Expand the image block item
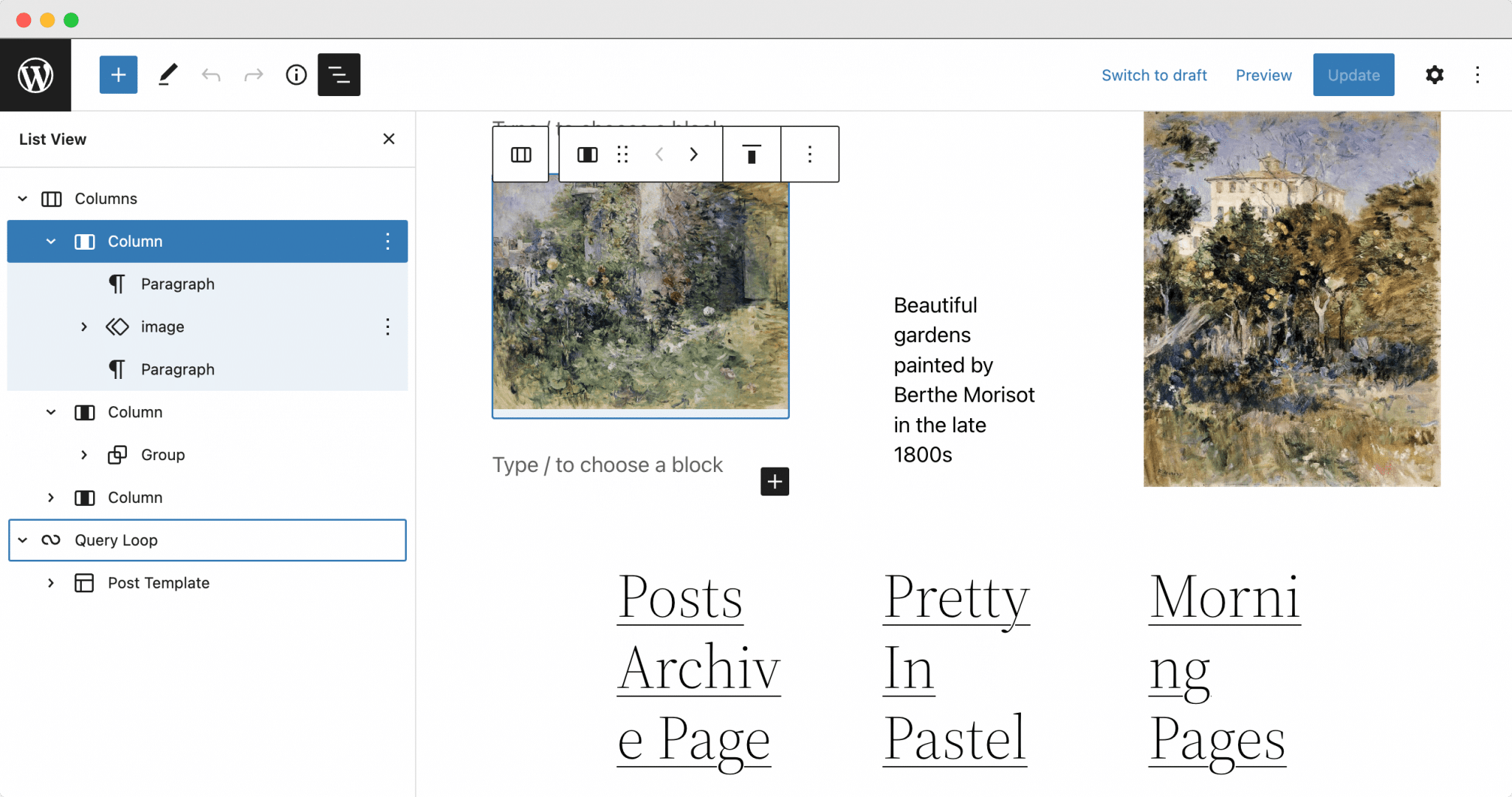 (84, 326)
